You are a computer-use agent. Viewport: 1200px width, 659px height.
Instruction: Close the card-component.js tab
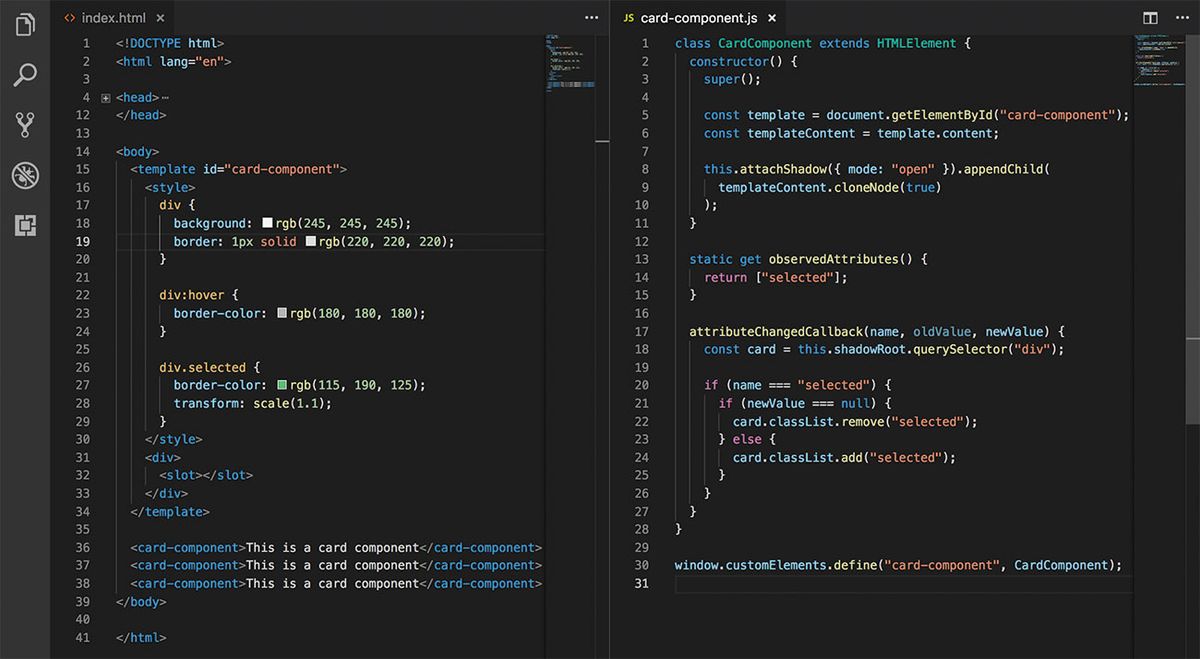(771, 18)
